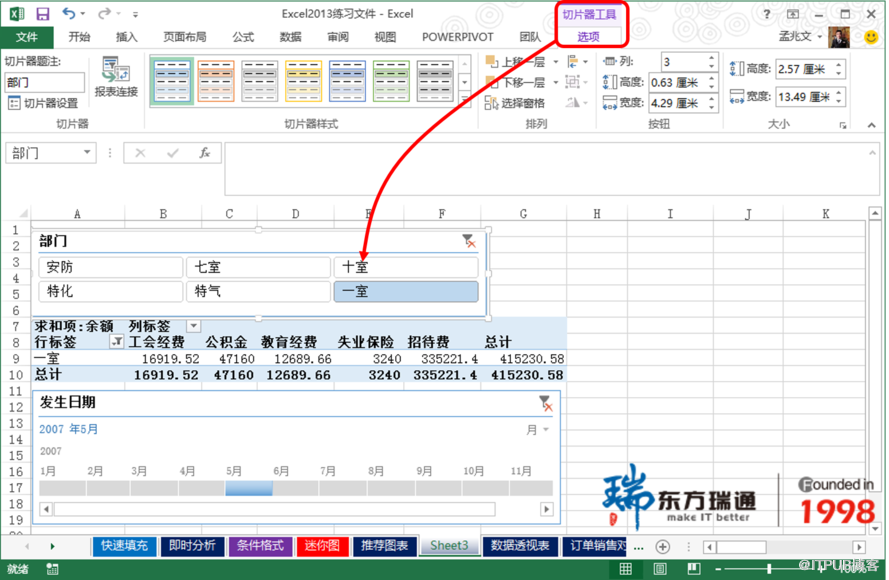Viewport: 889px width, 580px height.
Task: Switch to Page Layout view icon
Action: click(x=659, y=568)
